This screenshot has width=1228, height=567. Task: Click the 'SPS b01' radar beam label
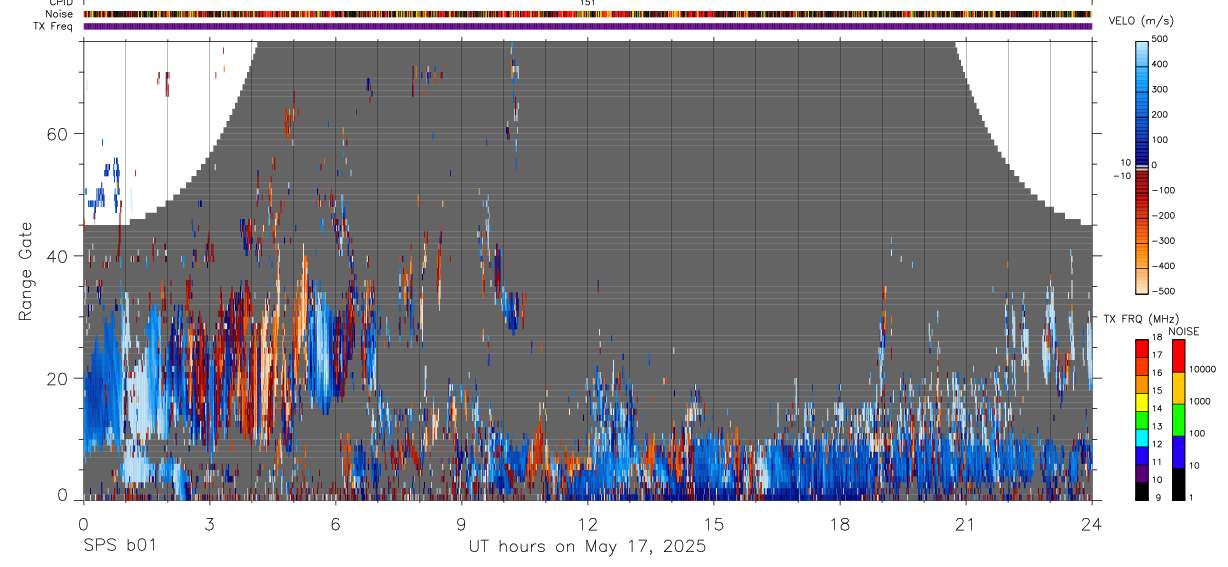pyautogui.click(x=119, y=547)
